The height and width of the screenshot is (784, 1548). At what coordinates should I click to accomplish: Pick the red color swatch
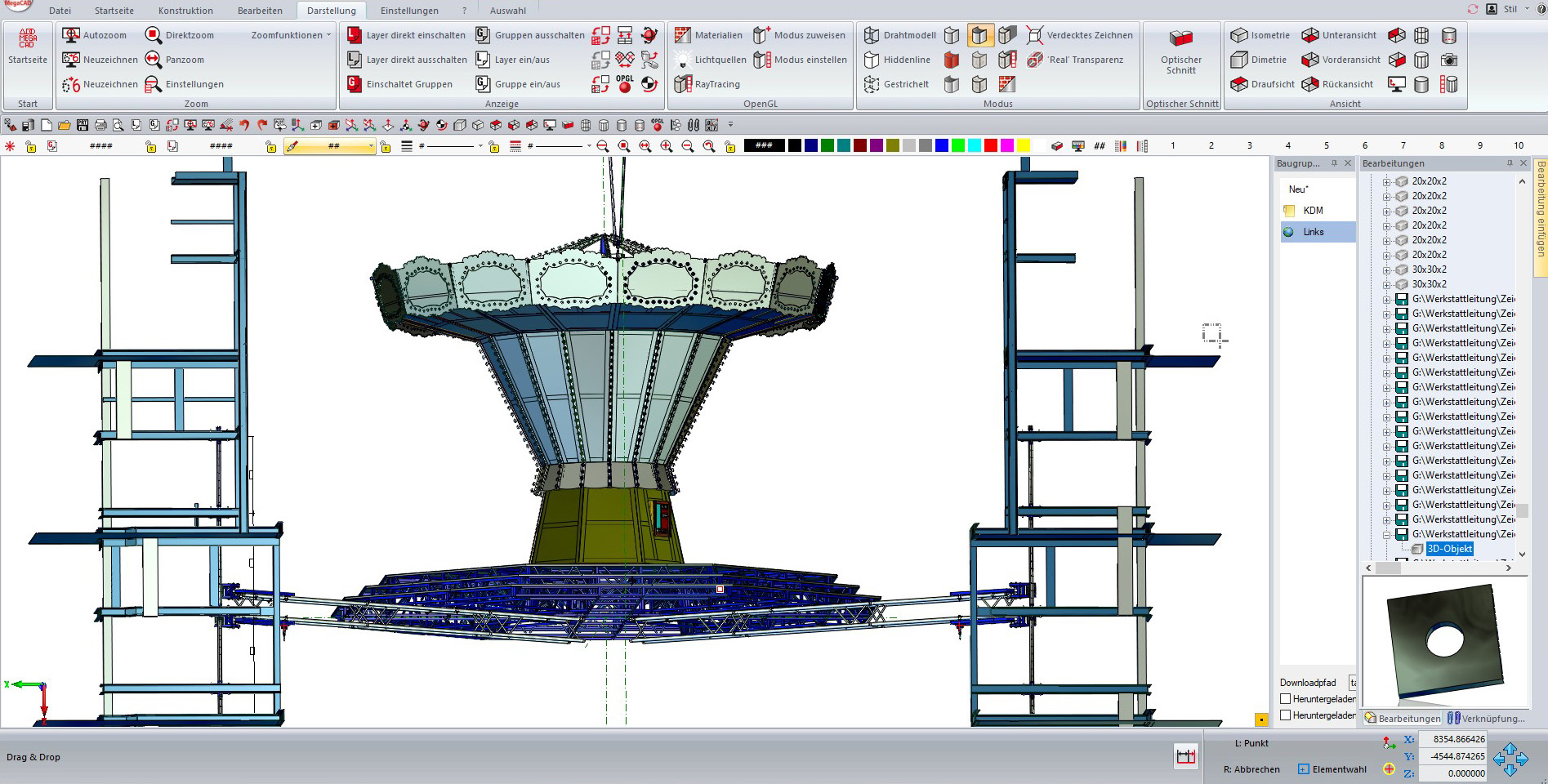[991, 145]
